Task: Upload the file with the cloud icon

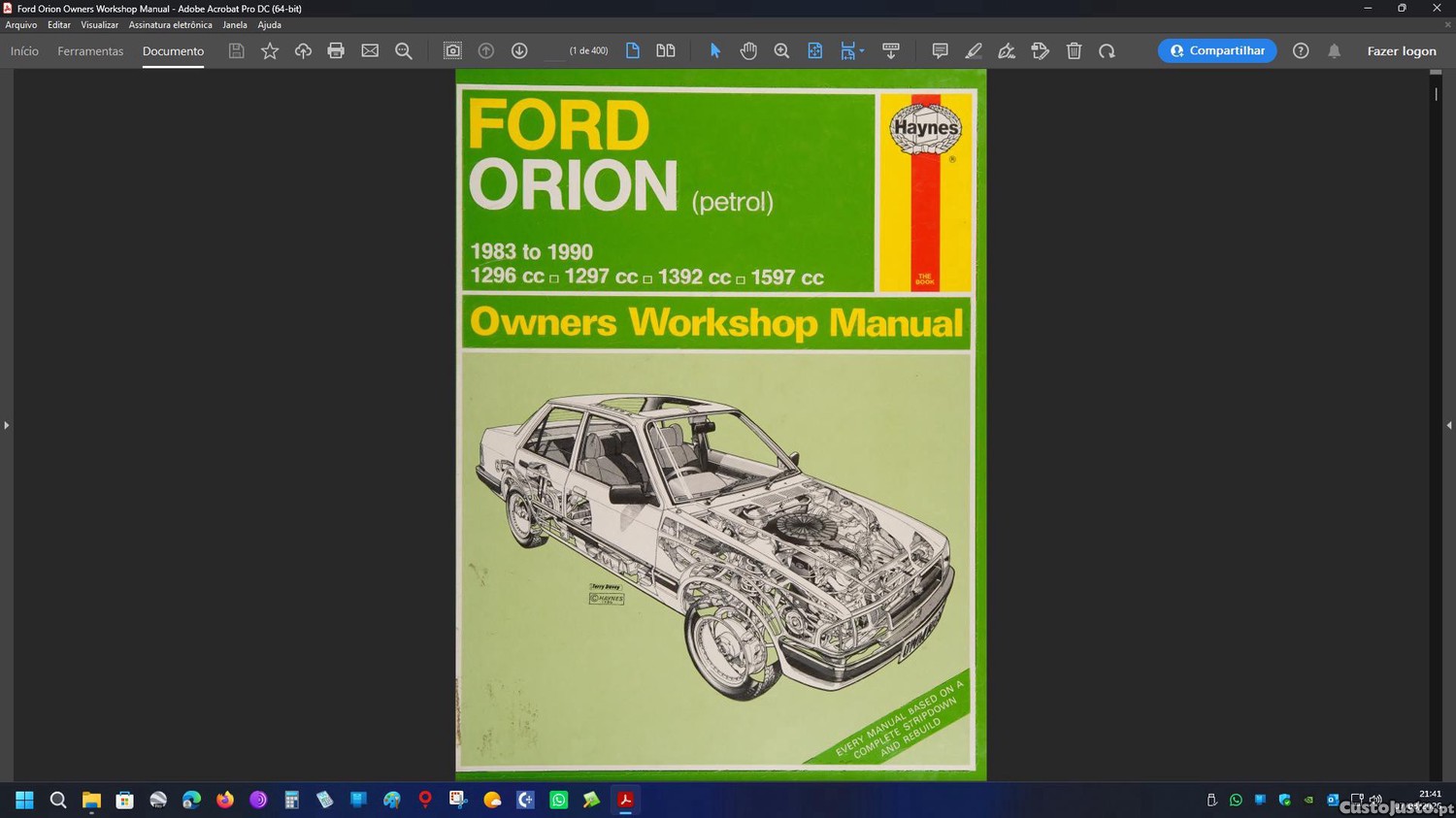Action: pyautogui.click(x=303, y=50)
